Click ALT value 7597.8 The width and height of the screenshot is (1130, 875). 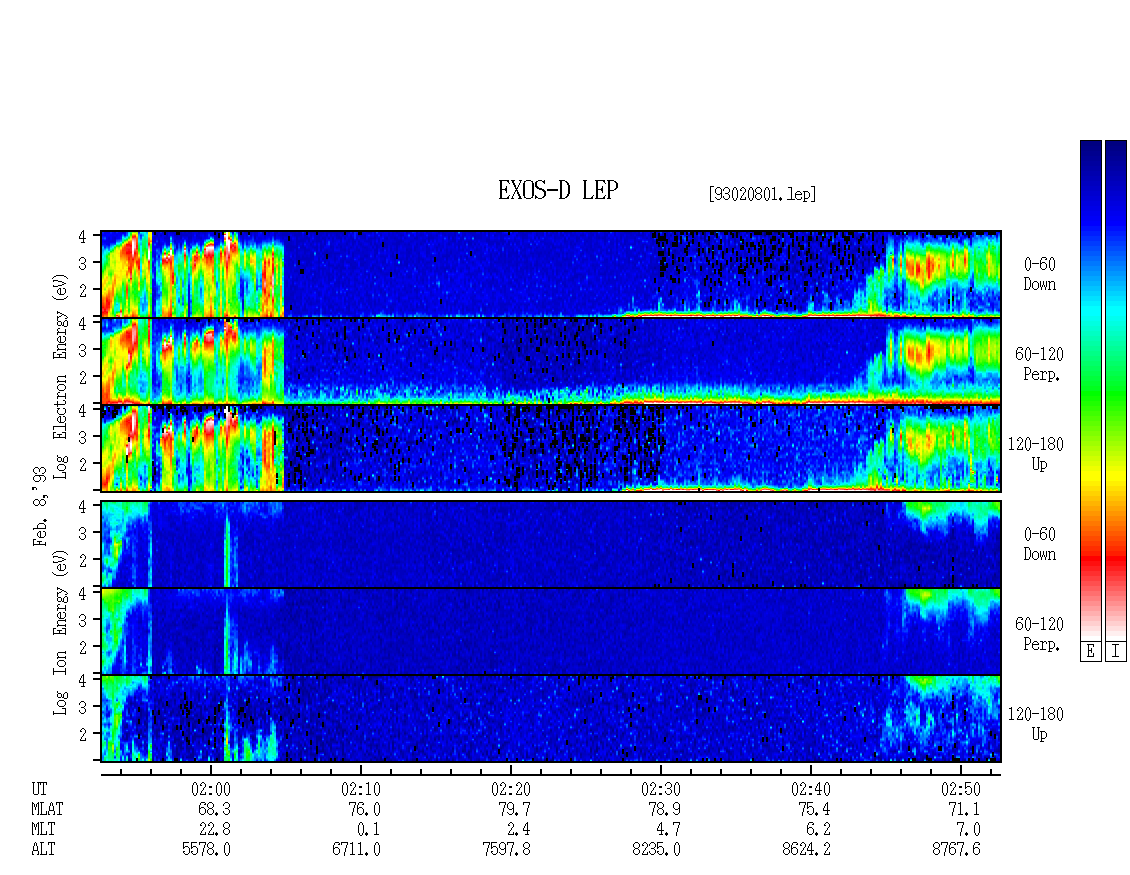point(506,850)
